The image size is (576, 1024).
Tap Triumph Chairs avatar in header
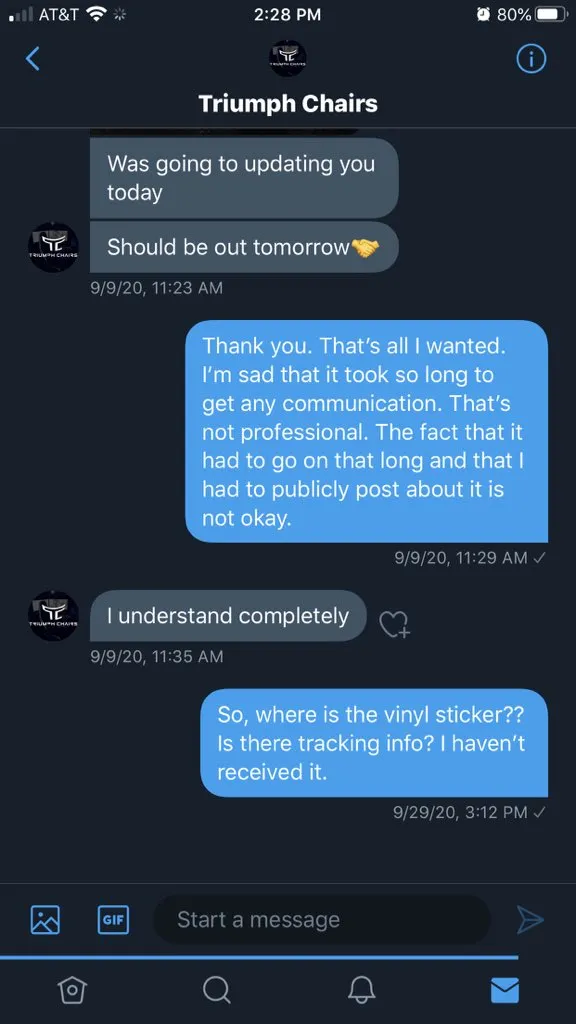point(288,58)
